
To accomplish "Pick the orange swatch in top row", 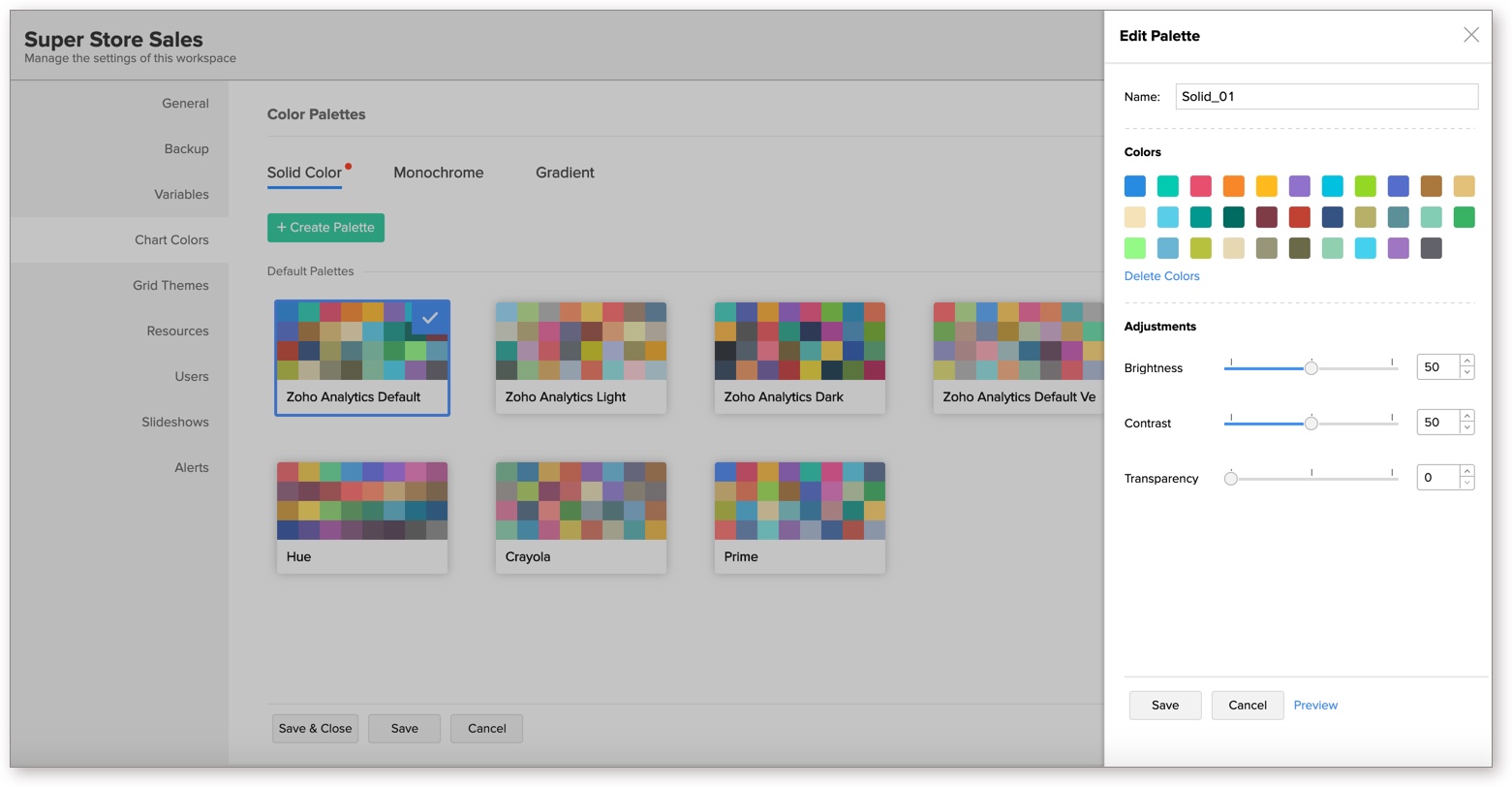I will pos(1233,186).
